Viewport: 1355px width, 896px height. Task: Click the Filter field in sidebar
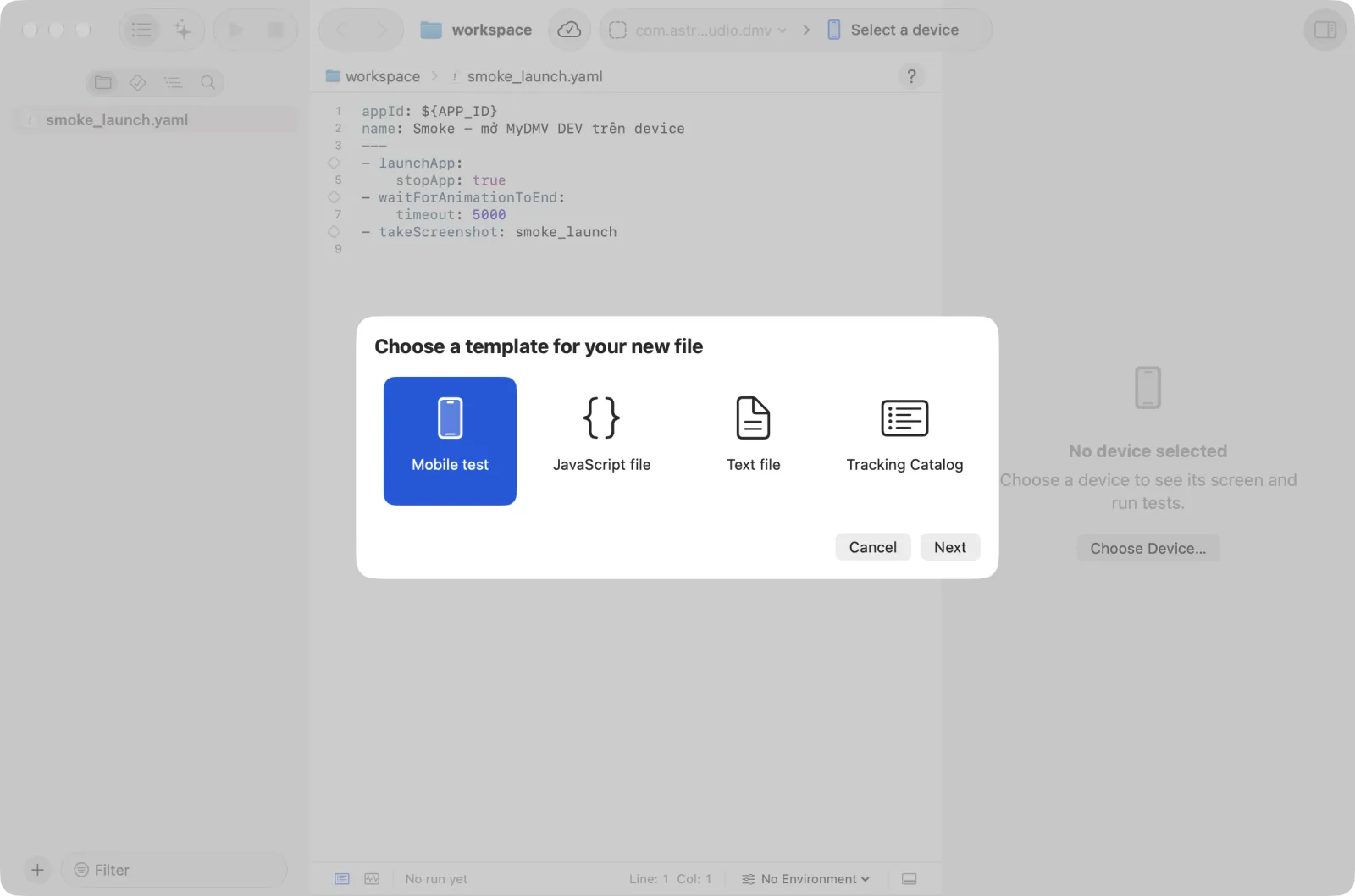click(174, 870)
